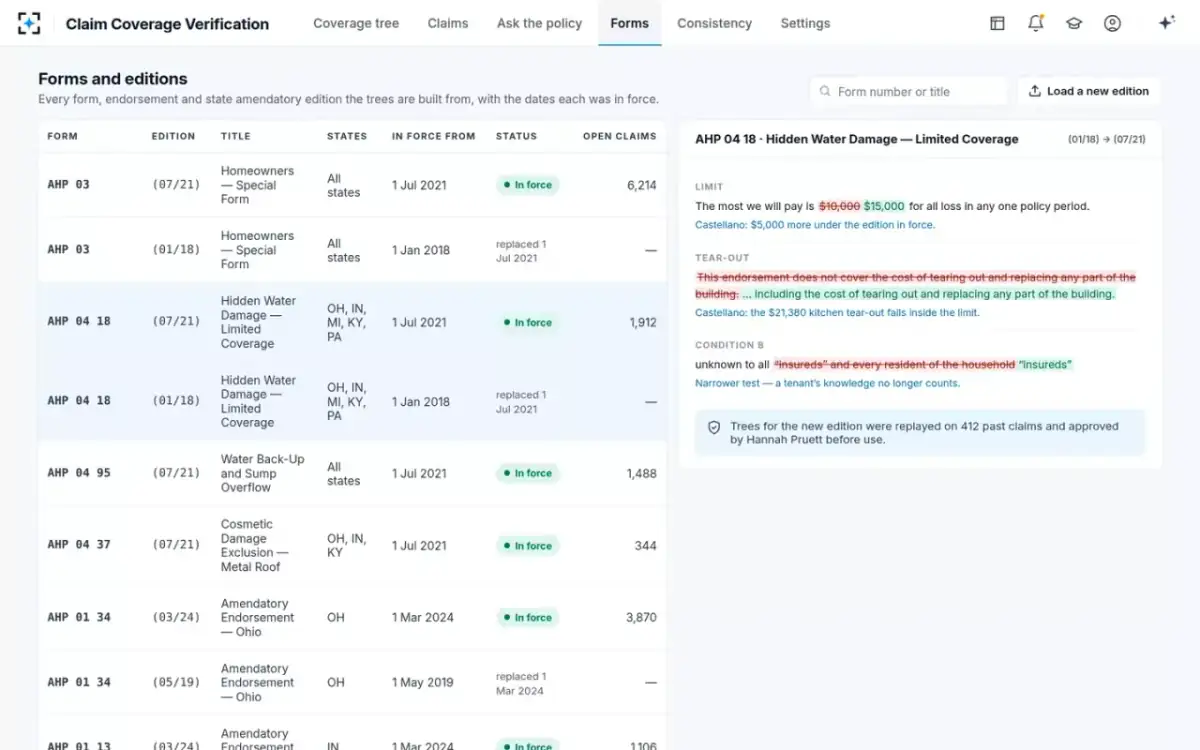Go to the Consistency tab
Screen dimensions: 1200x750
714,23
